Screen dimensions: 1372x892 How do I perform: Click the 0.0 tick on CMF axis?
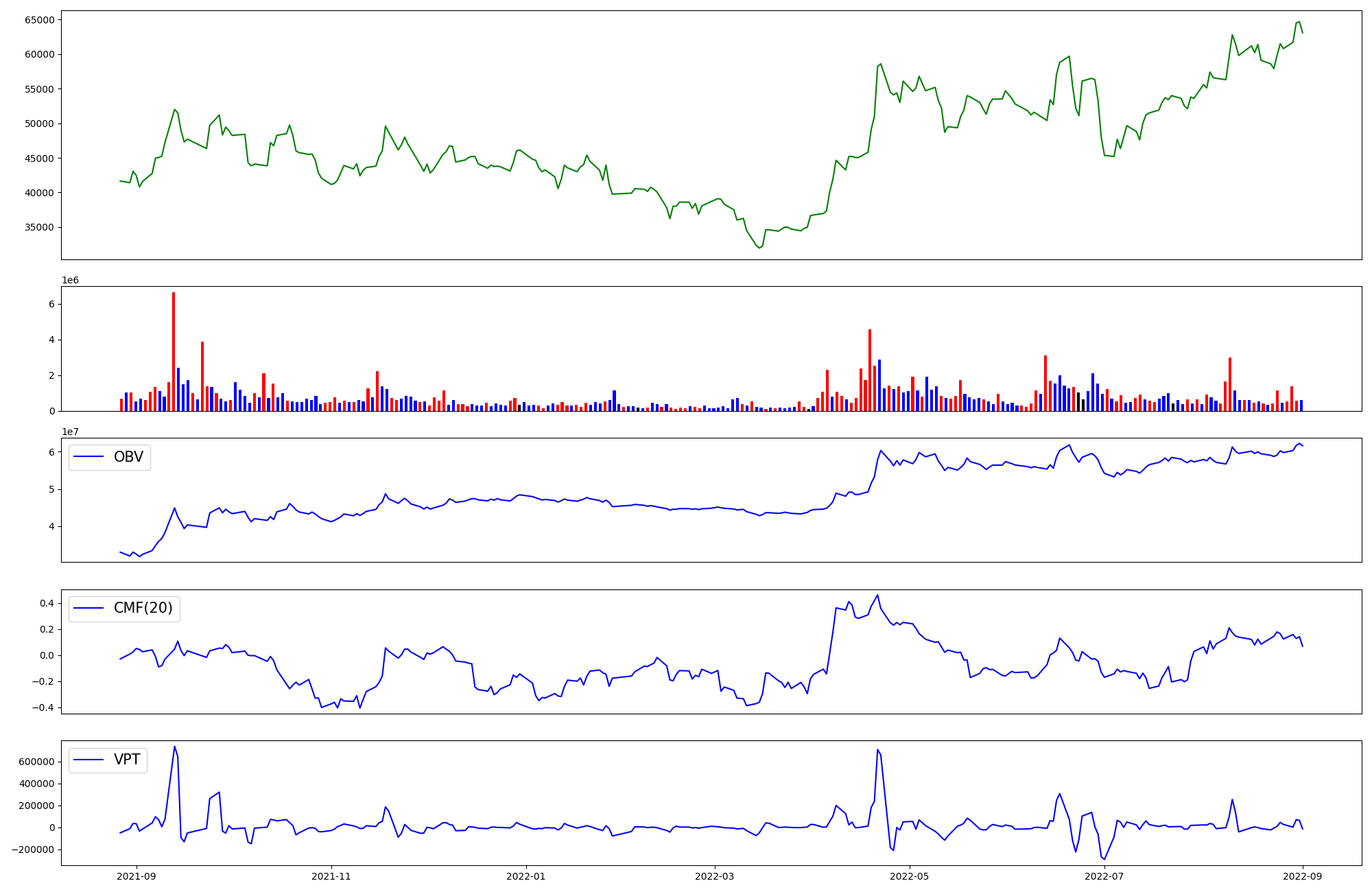click(x=47, y=655)
